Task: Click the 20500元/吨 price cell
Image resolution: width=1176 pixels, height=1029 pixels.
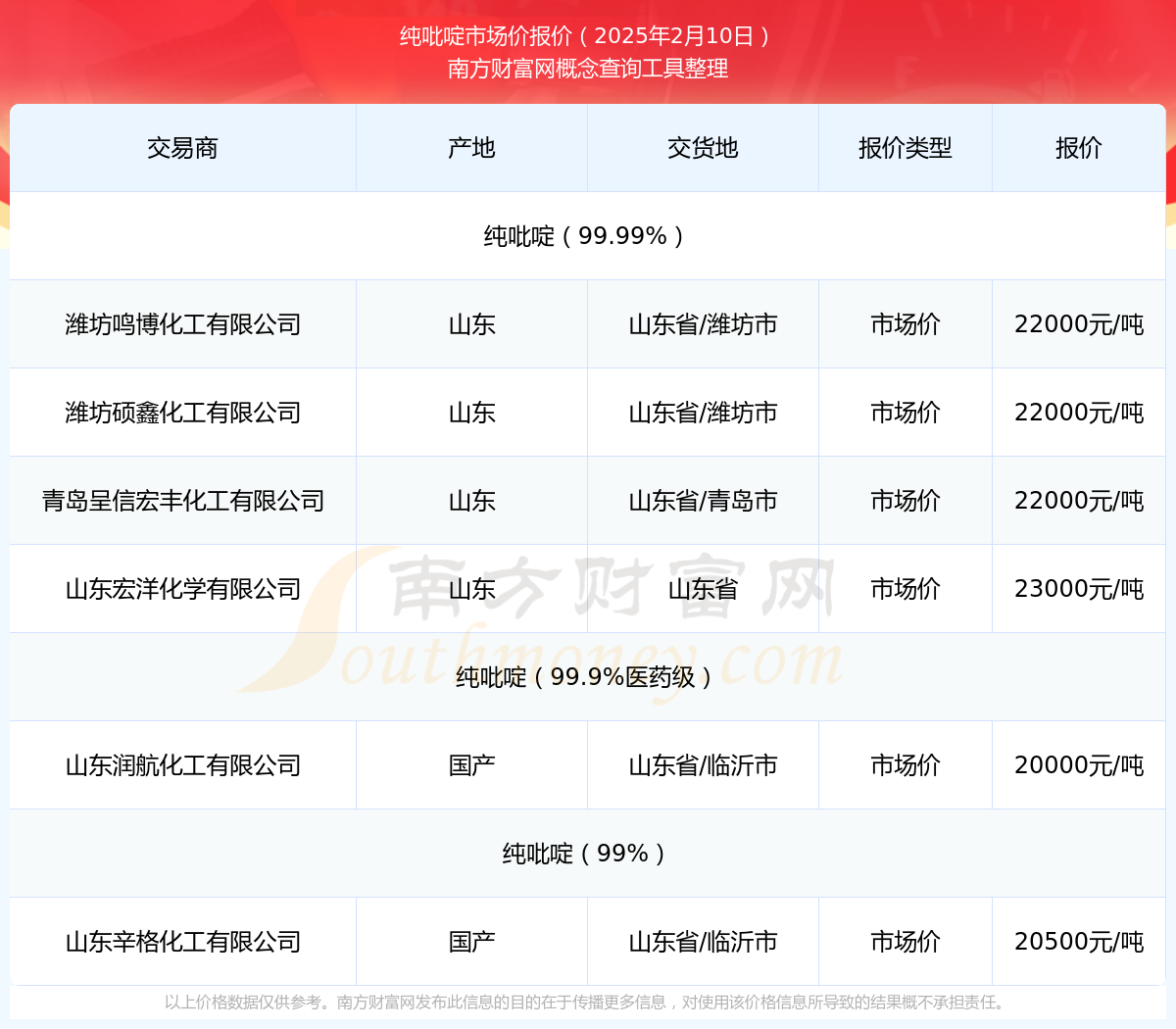Action: (x=1079, y=942)
